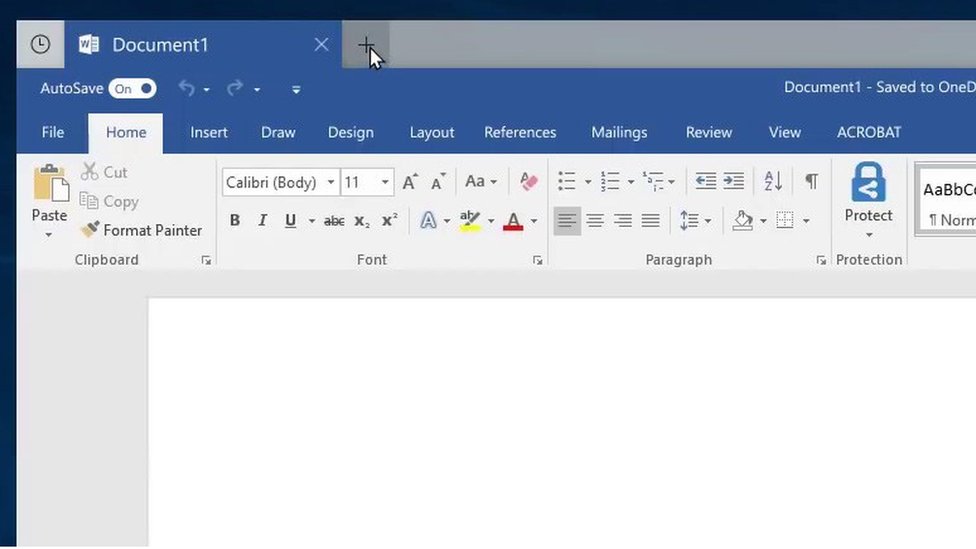The height and width of the screenshot is (549, 976).
Task: Switch to the Review tab
Action: pyautogui.click(x=709, y=133)
